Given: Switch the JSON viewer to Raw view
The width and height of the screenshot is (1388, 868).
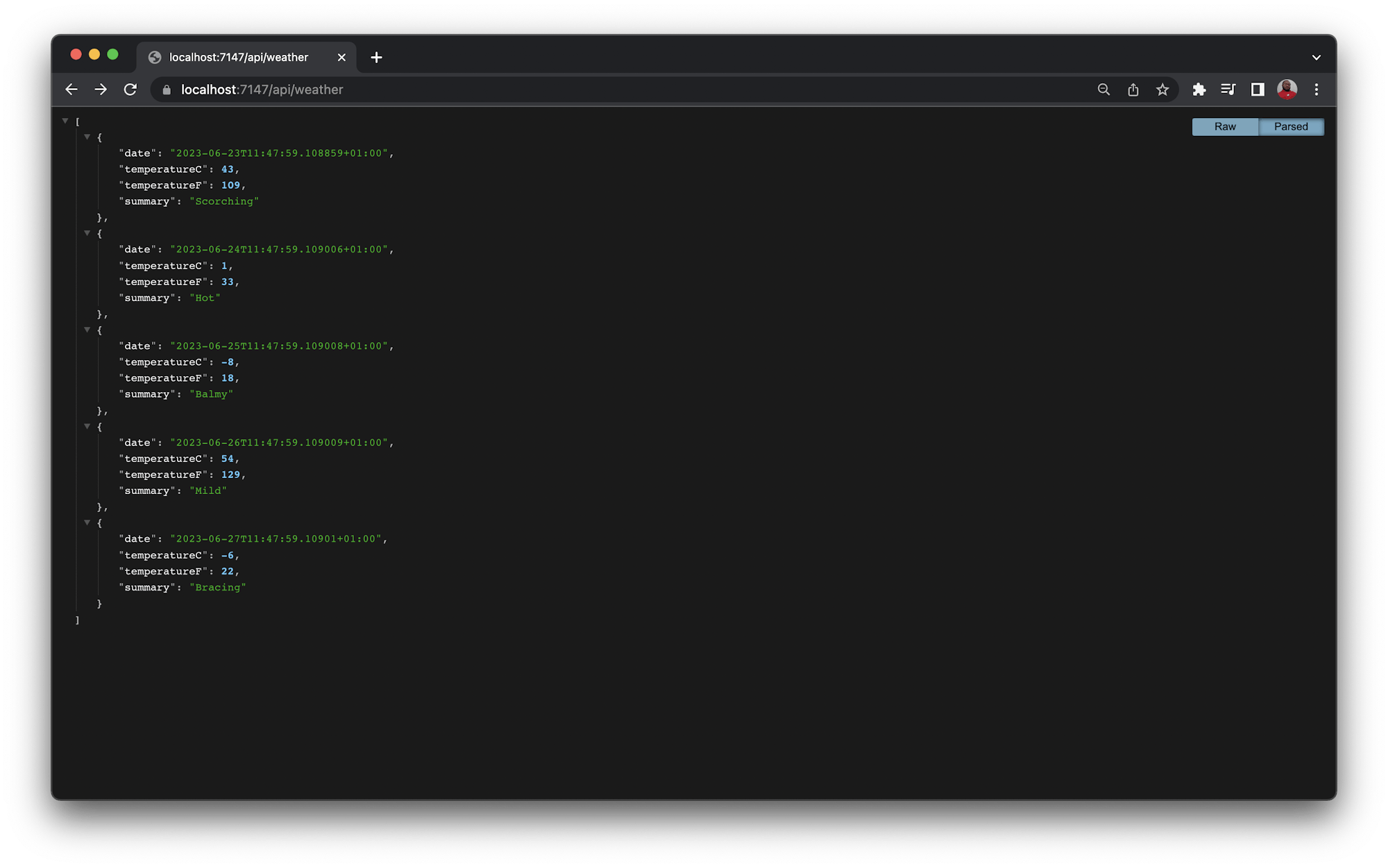Looking at the screenshot, I should (x=1224, y=126).
